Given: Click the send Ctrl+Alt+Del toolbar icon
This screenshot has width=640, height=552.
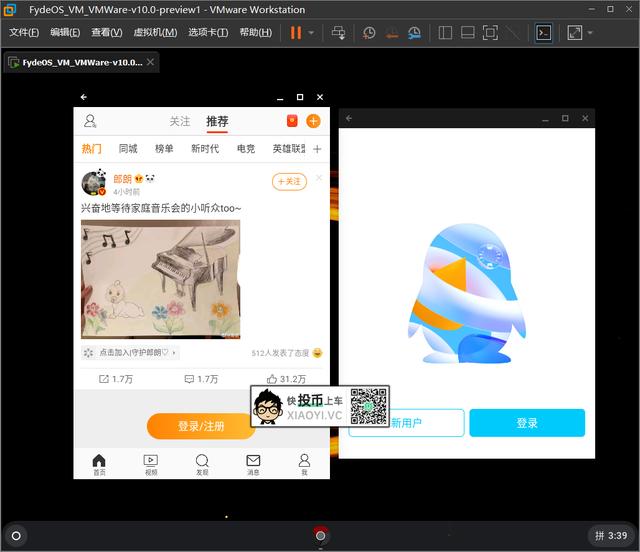Looking at the screenshot, I should click(338, 33).
